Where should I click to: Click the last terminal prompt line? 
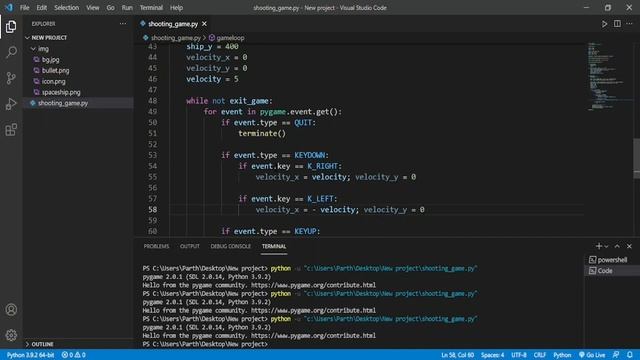click(x=205, y=344)
